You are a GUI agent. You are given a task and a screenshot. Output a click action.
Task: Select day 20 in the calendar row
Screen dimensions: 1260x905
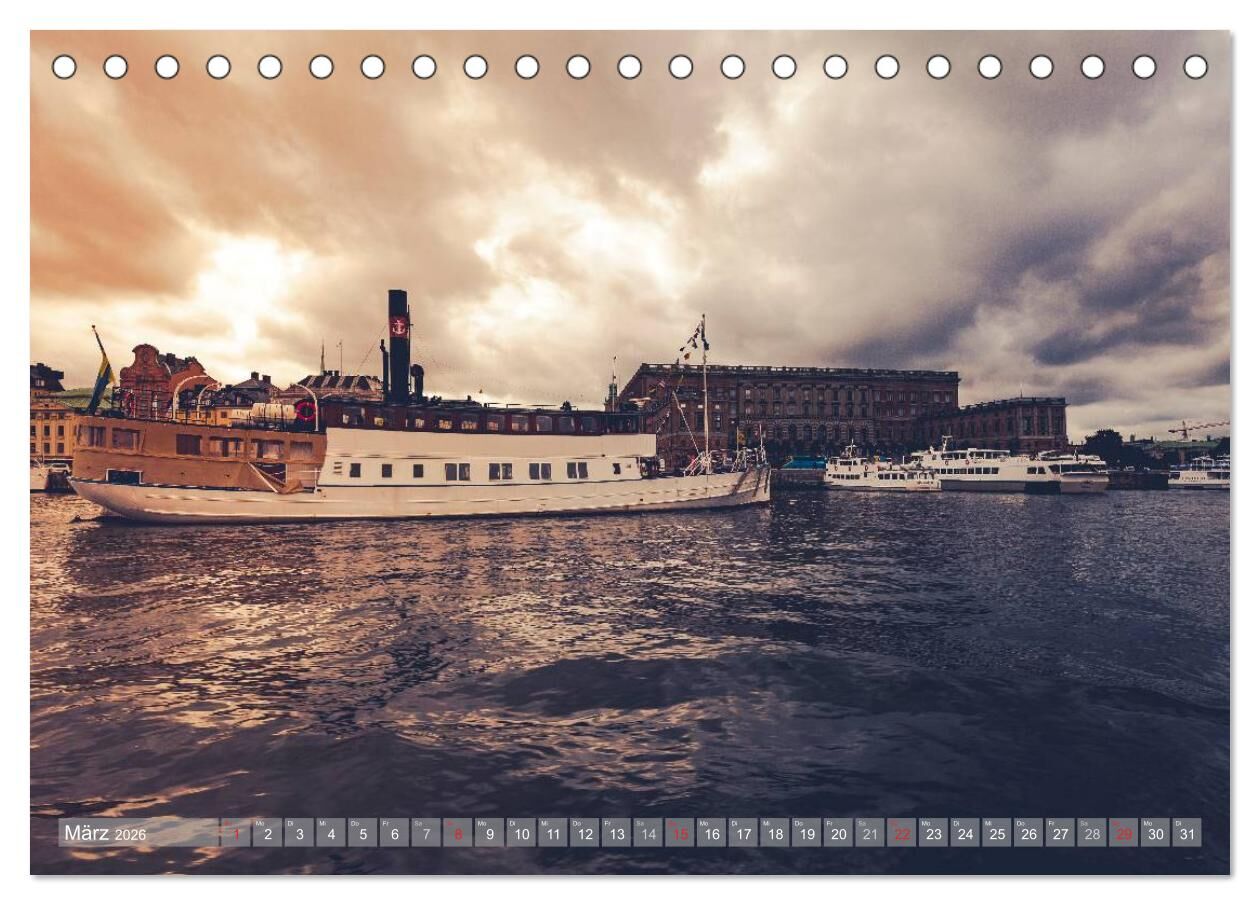tap(838, 833)
